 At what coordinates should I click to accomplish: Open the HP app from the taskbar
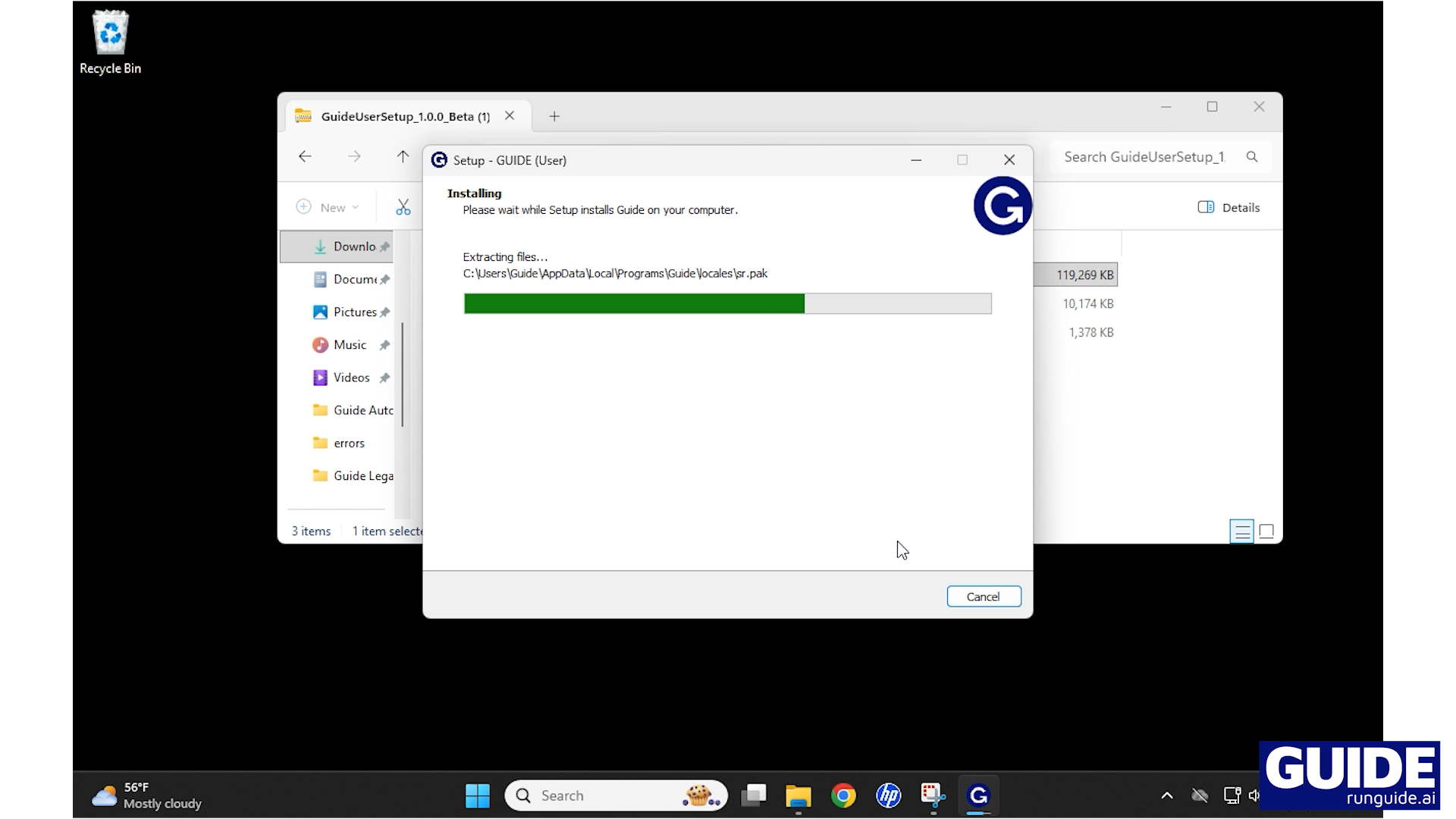[x=888, y=795]
